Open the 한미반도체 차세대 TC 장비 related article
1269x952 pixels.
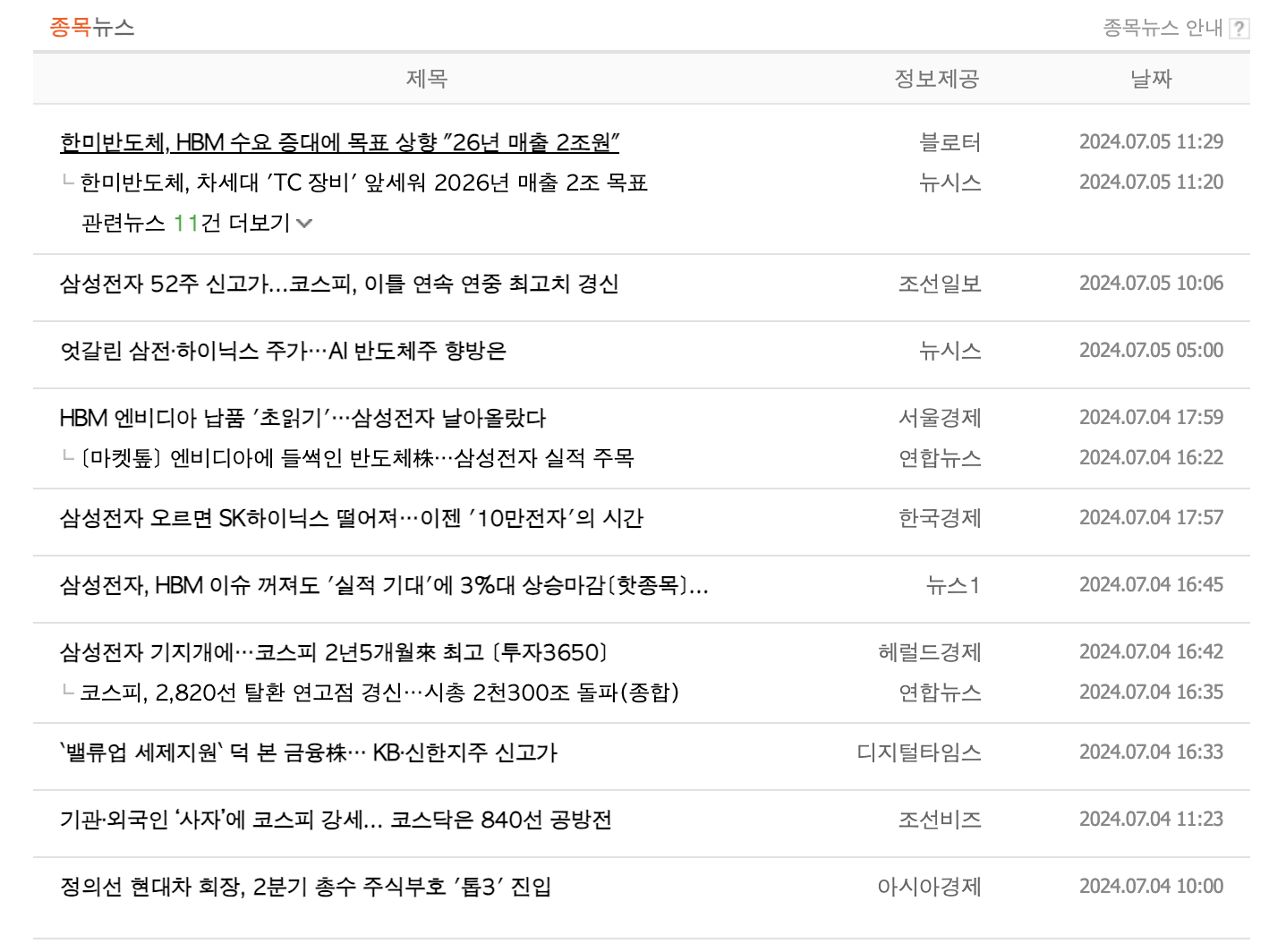[362, 183]
